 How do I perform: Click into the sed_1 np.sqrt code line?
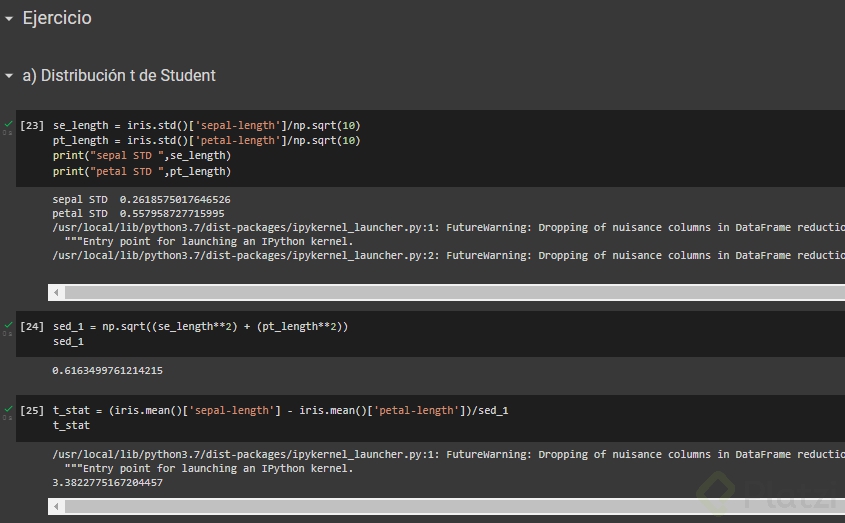(x=200, y=327)
